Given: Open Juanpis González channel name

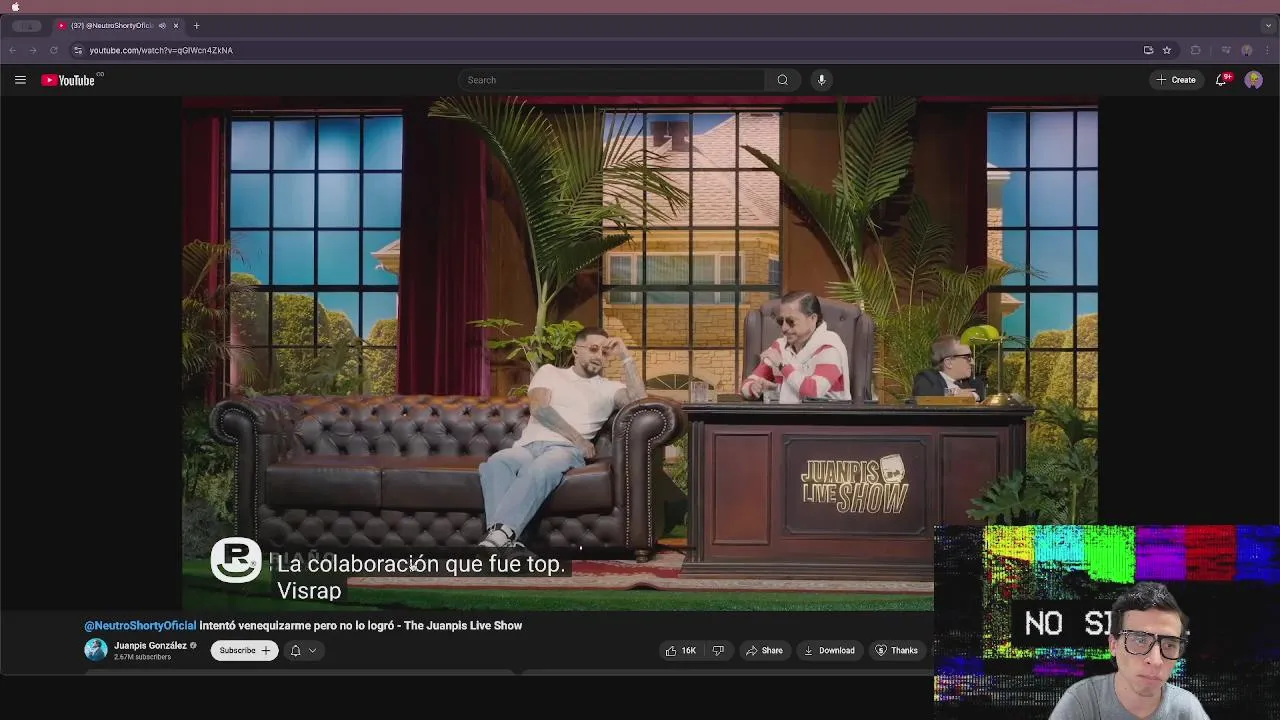Looking at the screenshot, I should (x=150, y=646).
